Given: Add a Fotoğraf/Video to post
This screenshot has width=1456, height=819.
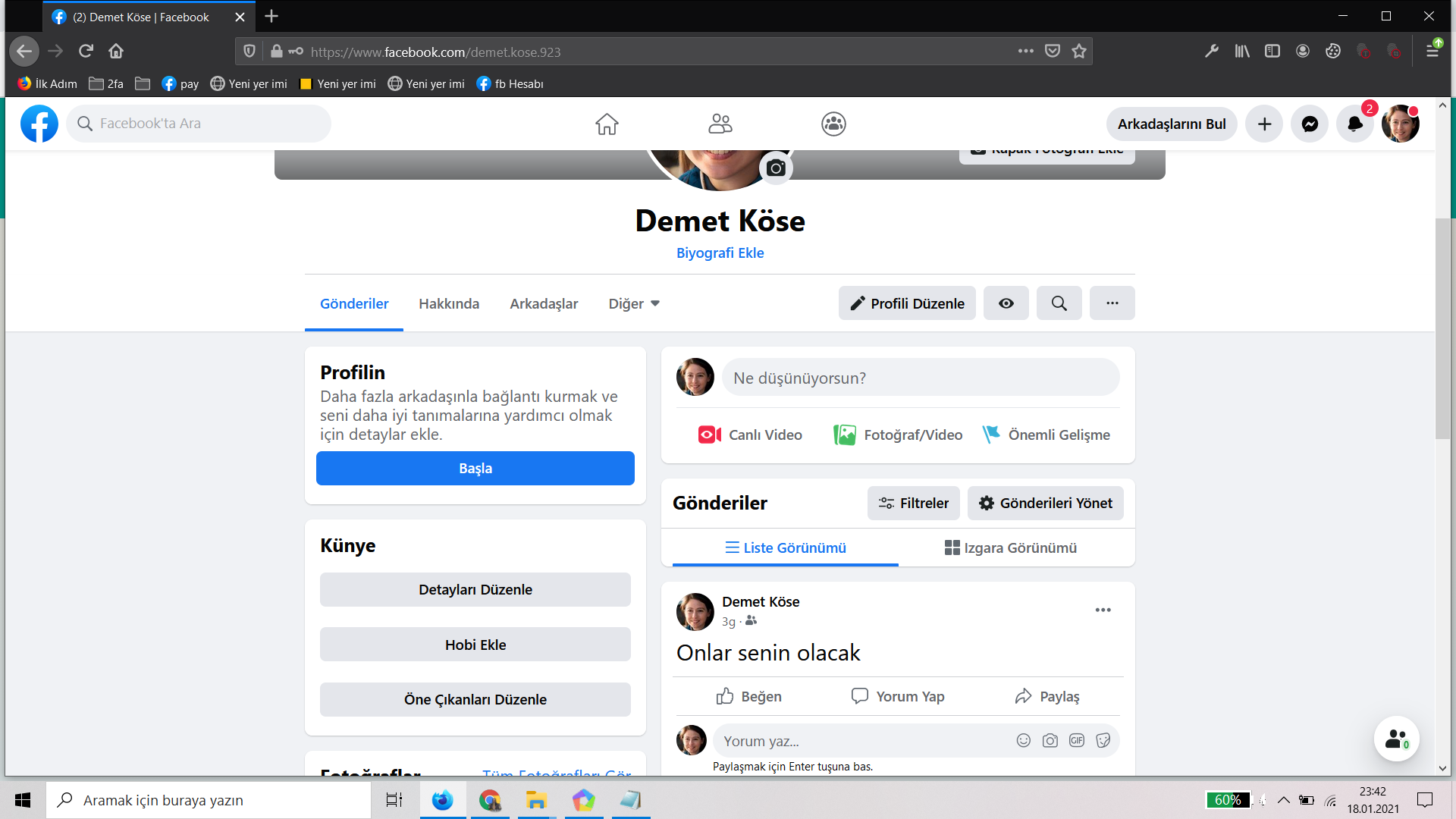Looking at the screenshot, I should coord(898,435).
